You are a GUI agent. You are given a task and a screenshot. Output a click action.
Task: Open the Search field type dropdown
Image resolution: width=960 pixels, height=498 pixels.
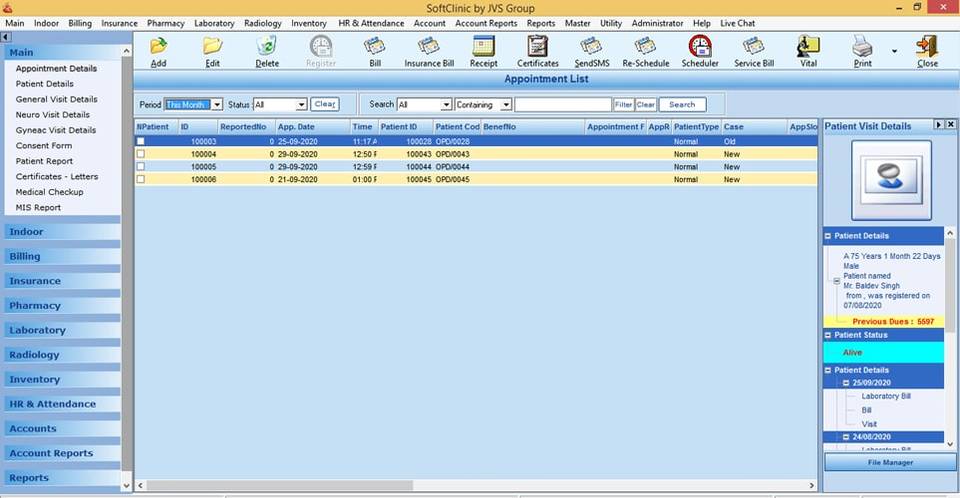pos(446,105)
